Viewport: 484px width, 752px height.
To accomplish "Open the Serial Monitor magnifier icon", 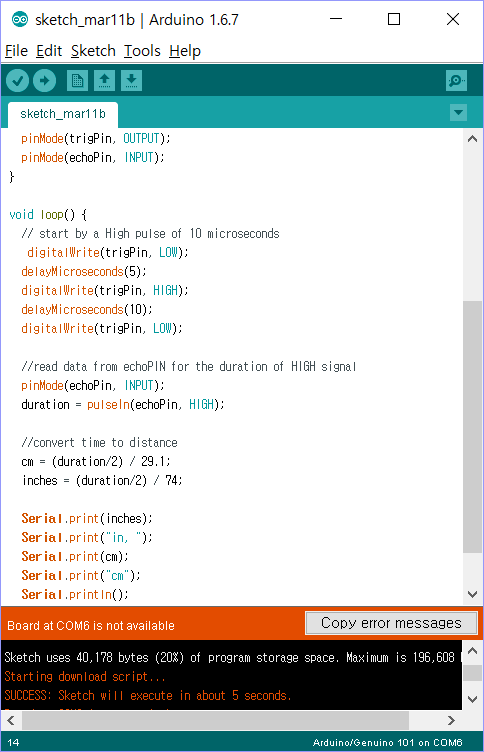I will click(x=456, y=81).
